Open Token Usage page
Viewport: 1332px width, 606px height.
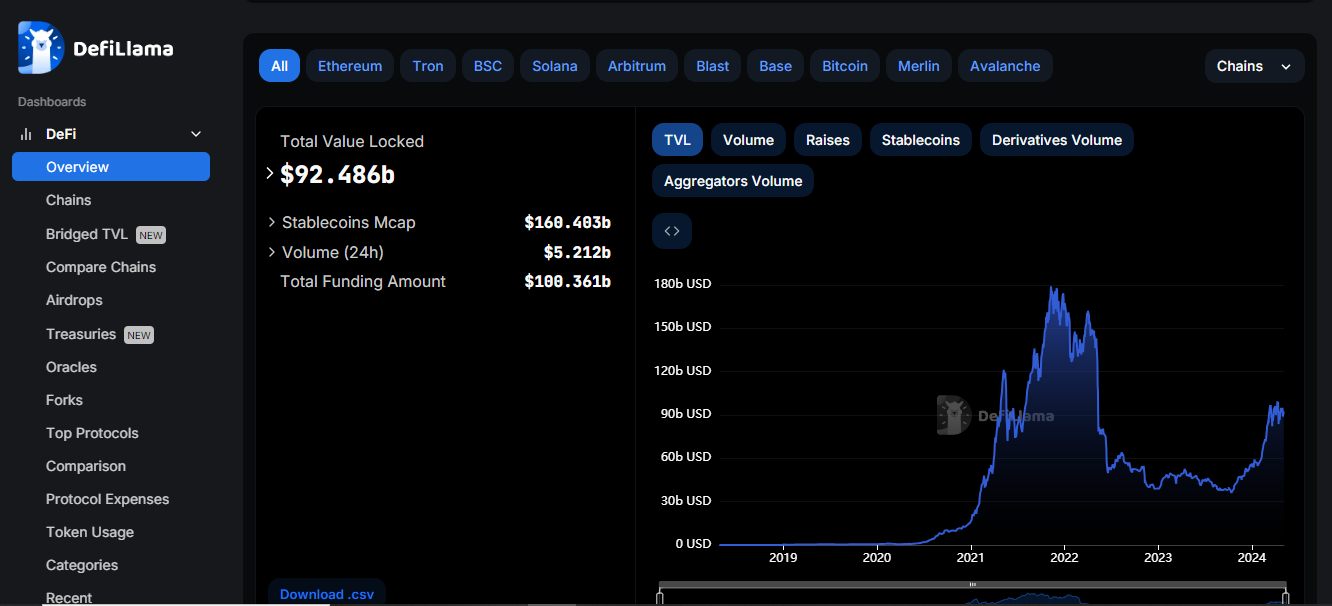[x=90, y=532]
